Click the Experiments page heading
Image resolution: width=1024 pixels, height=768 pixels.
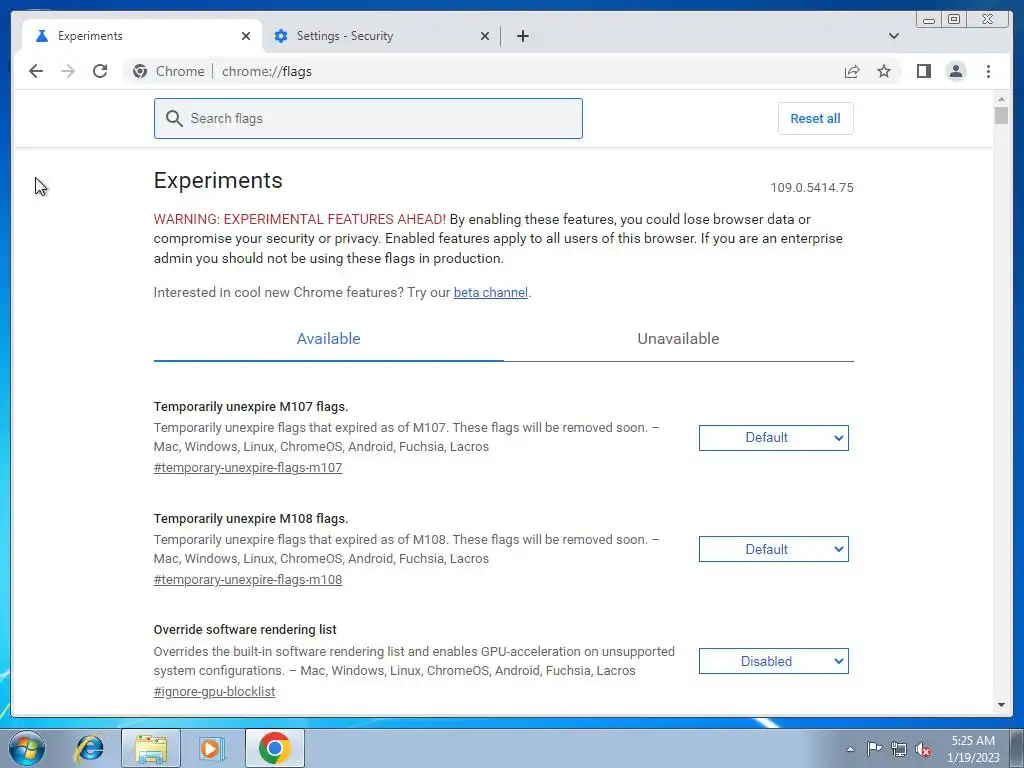tap(218, 180)
